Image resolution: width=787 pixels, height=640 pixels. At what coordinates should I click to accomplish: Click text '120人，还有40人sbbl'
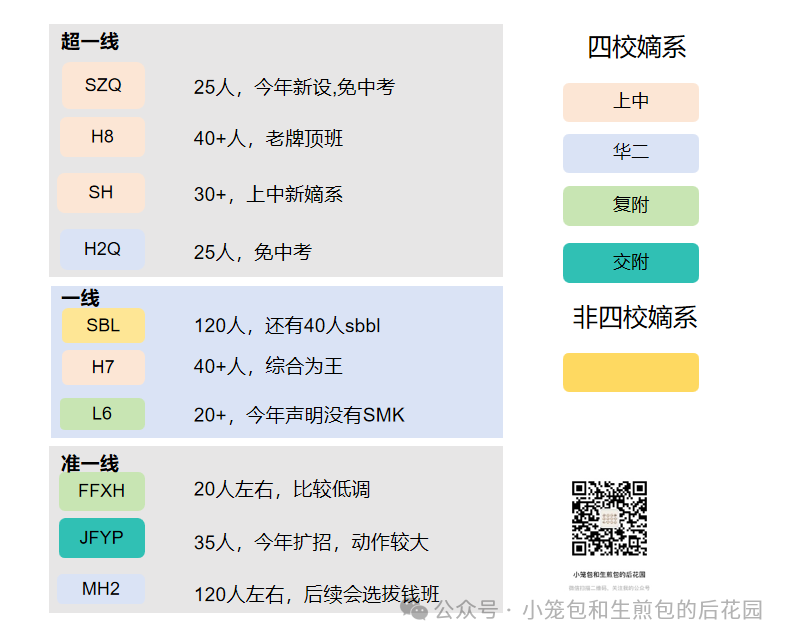287,326
